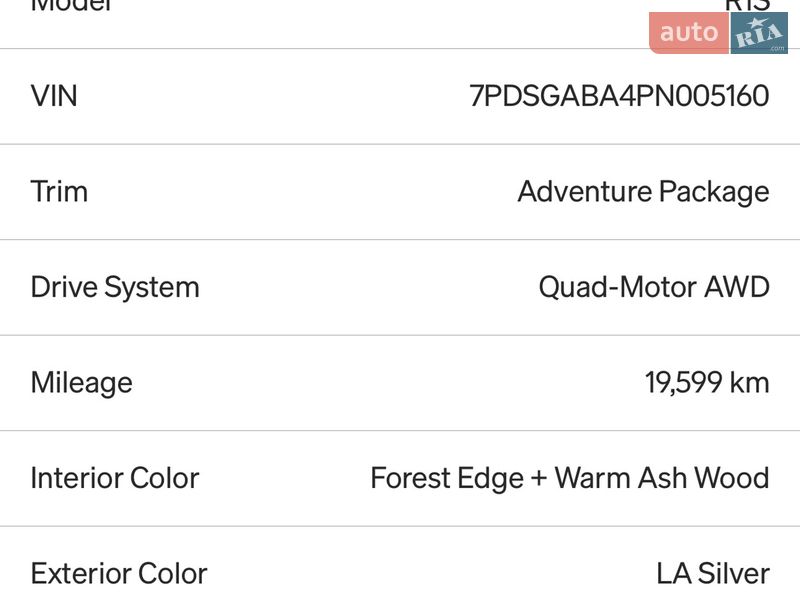Select the VIN label
The height and width of the screenshot is (600, 800).
click(54, 96)
